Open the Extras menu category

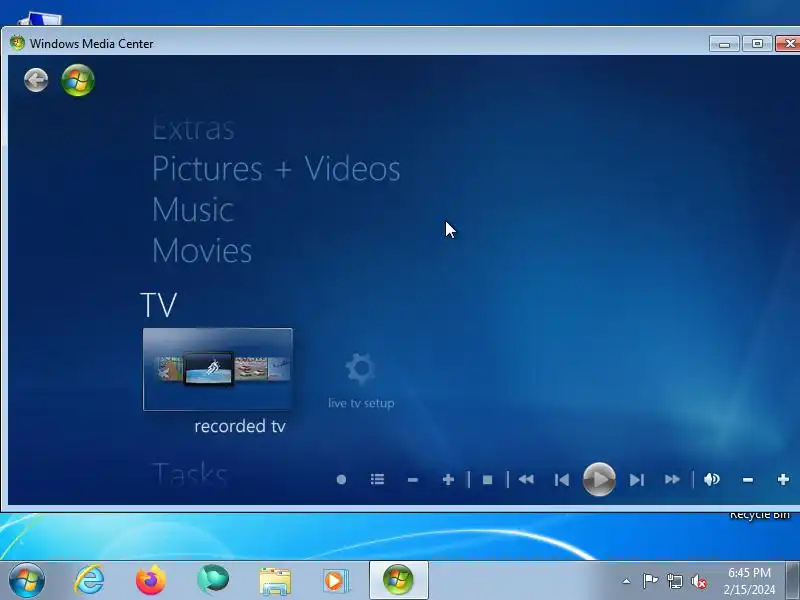tap(193, 130)
